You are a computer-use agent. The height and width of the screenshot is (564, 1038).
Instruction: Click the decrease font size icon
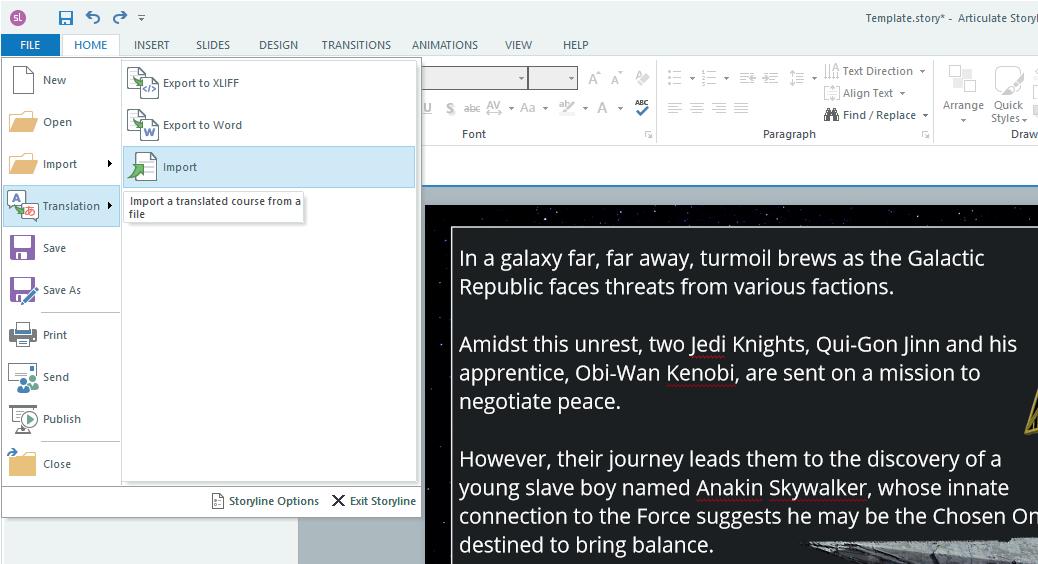(x=616, y=79)
